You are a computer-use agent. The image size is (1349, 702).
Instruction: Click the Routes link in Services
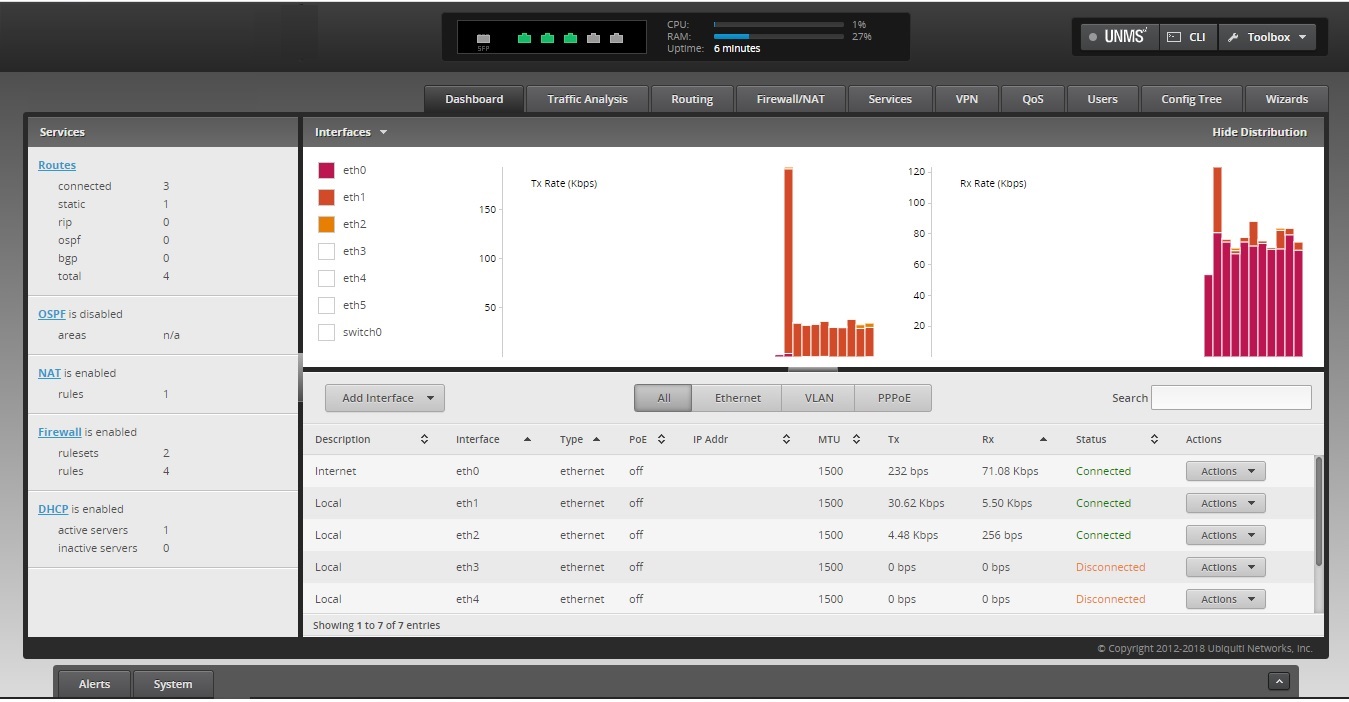point(57,165)
